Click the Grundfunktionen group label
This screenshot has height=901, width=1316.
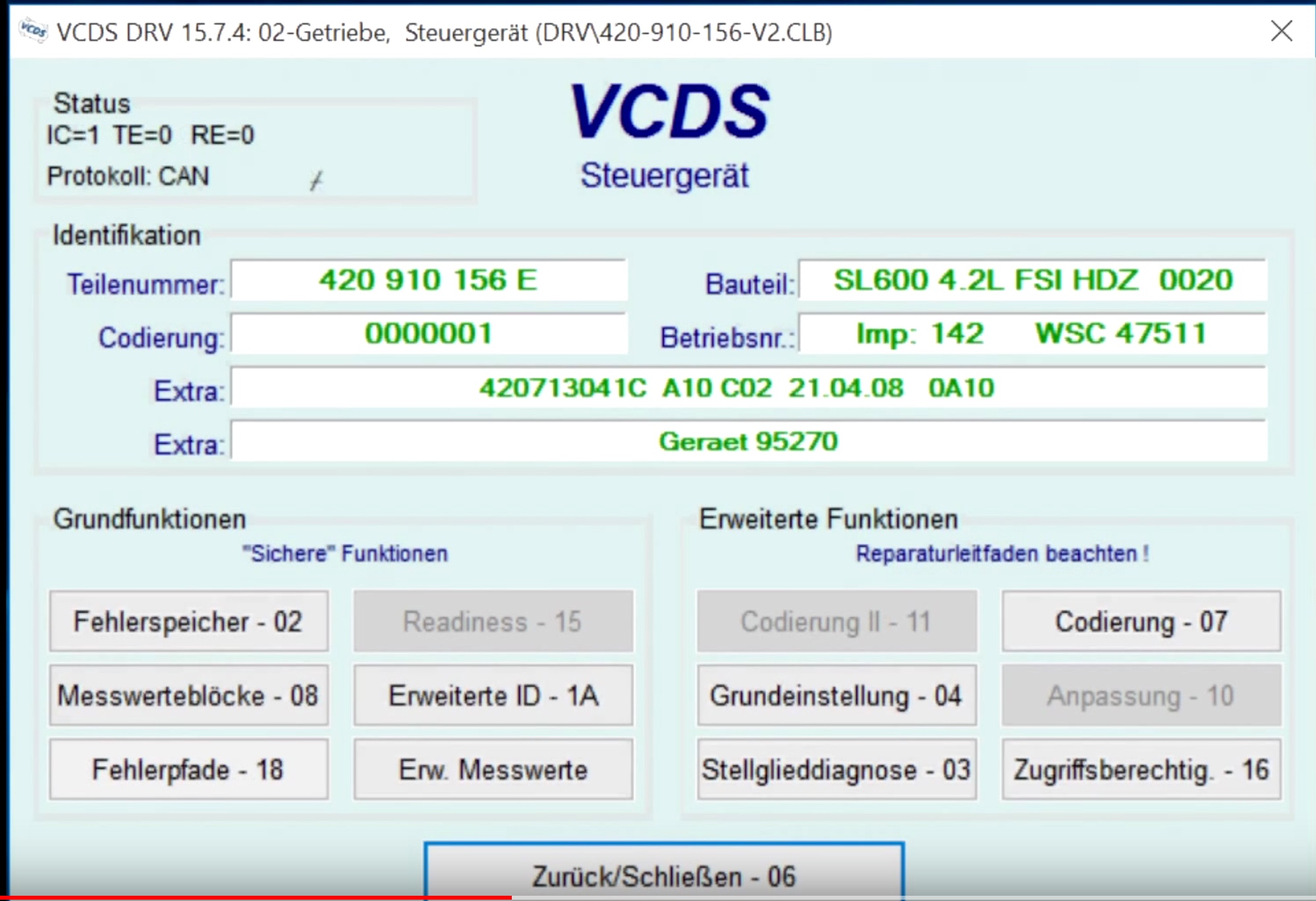coord(150,519)
